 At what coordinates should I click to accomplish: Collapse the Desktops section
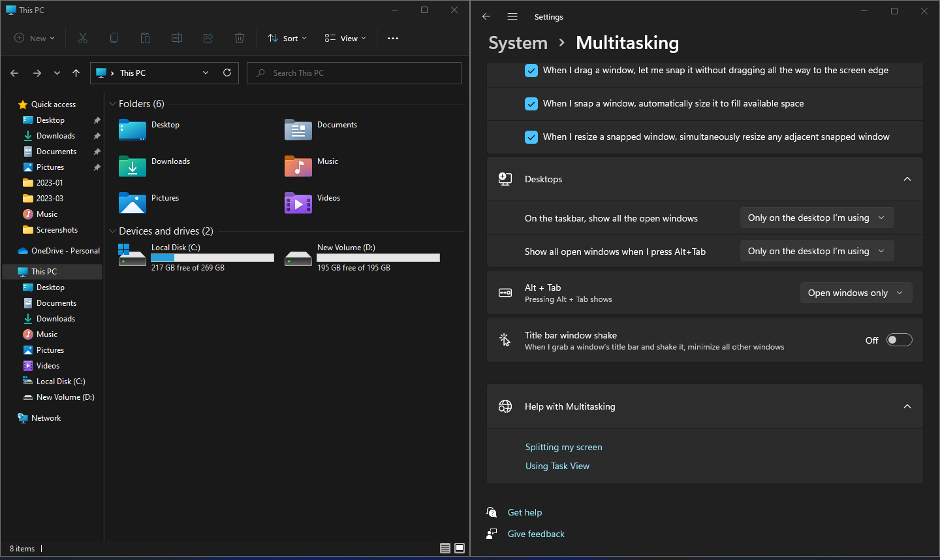(x=906, y=179)
